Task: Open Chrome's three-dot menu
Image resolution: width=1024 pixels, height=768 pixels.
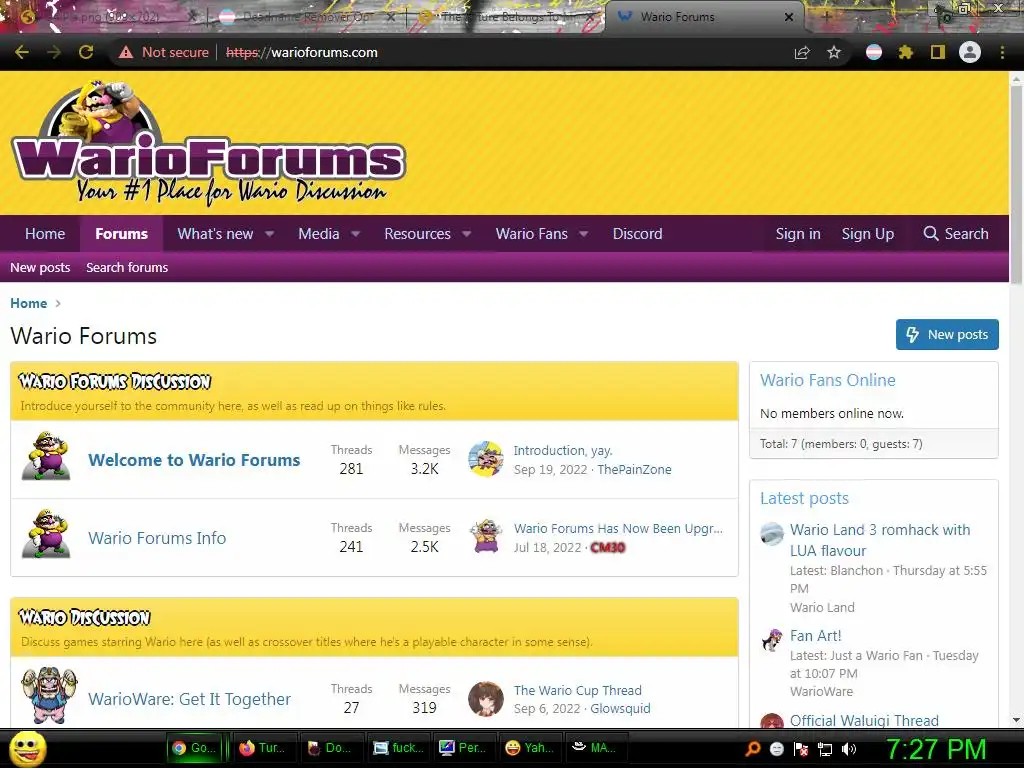Action: point(1002,52)
